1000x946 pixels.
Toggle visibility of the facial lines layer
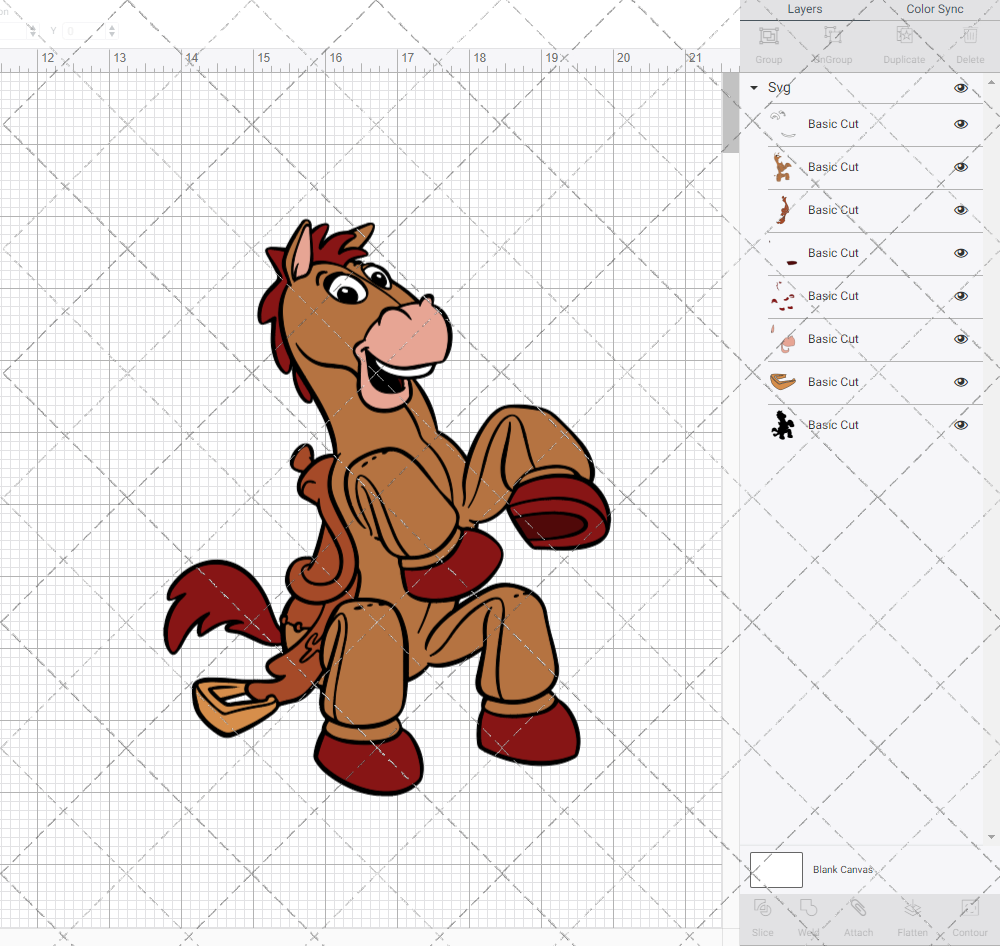click(960, 124)
